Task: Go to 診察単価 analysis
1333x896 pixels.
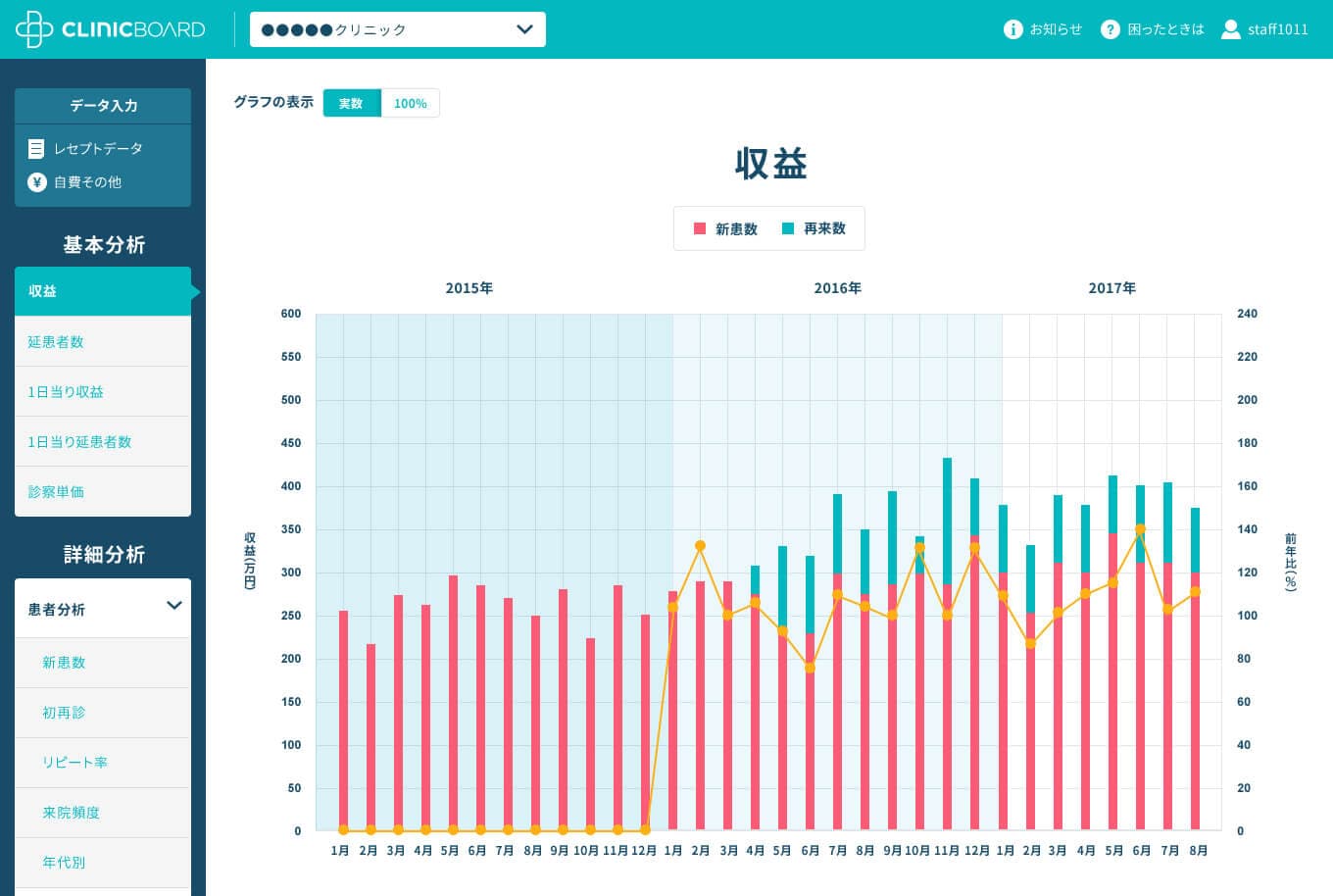Action: pos(56,492)
